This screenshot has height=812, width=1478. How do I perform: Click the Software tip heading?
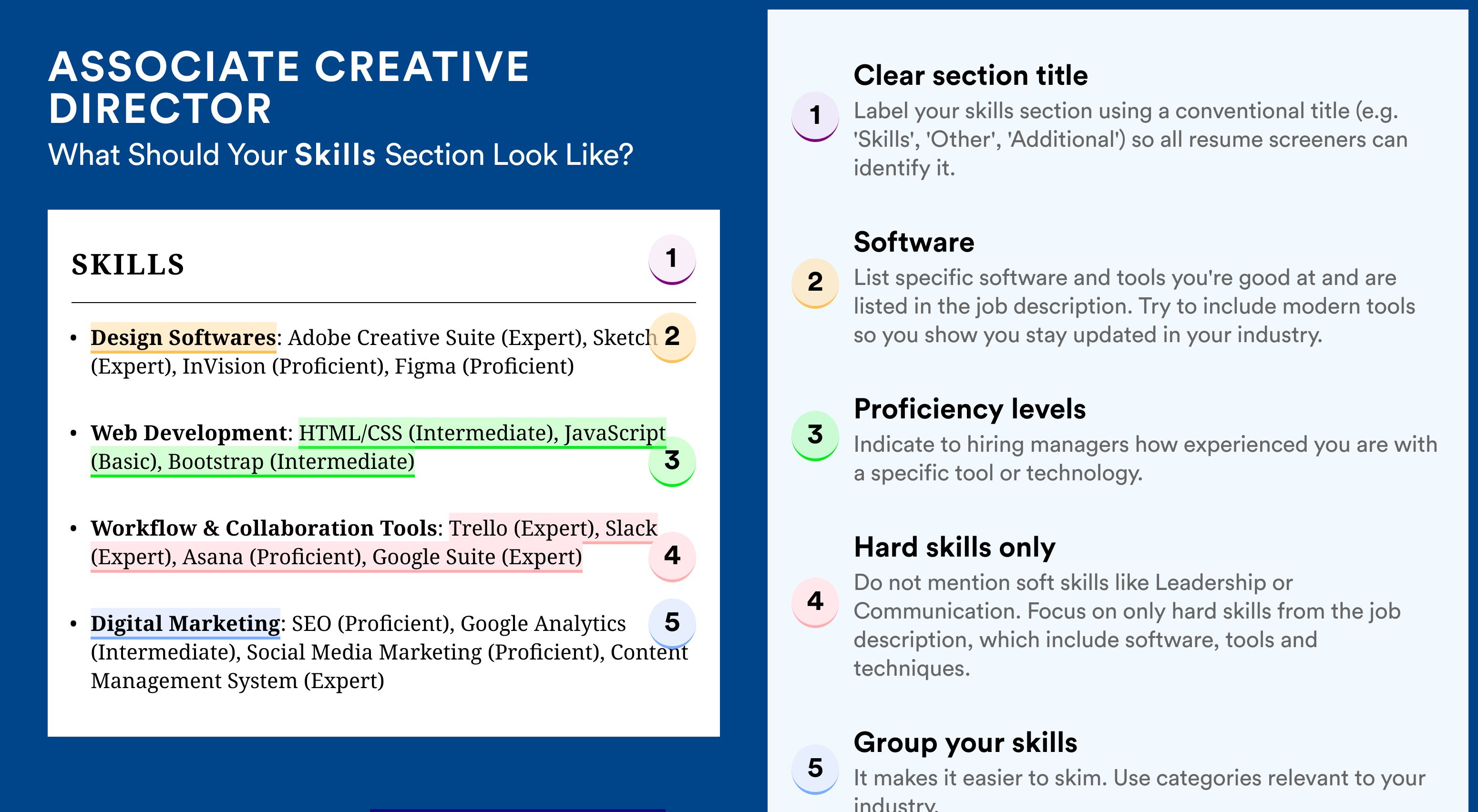click(x=914, y=242)
